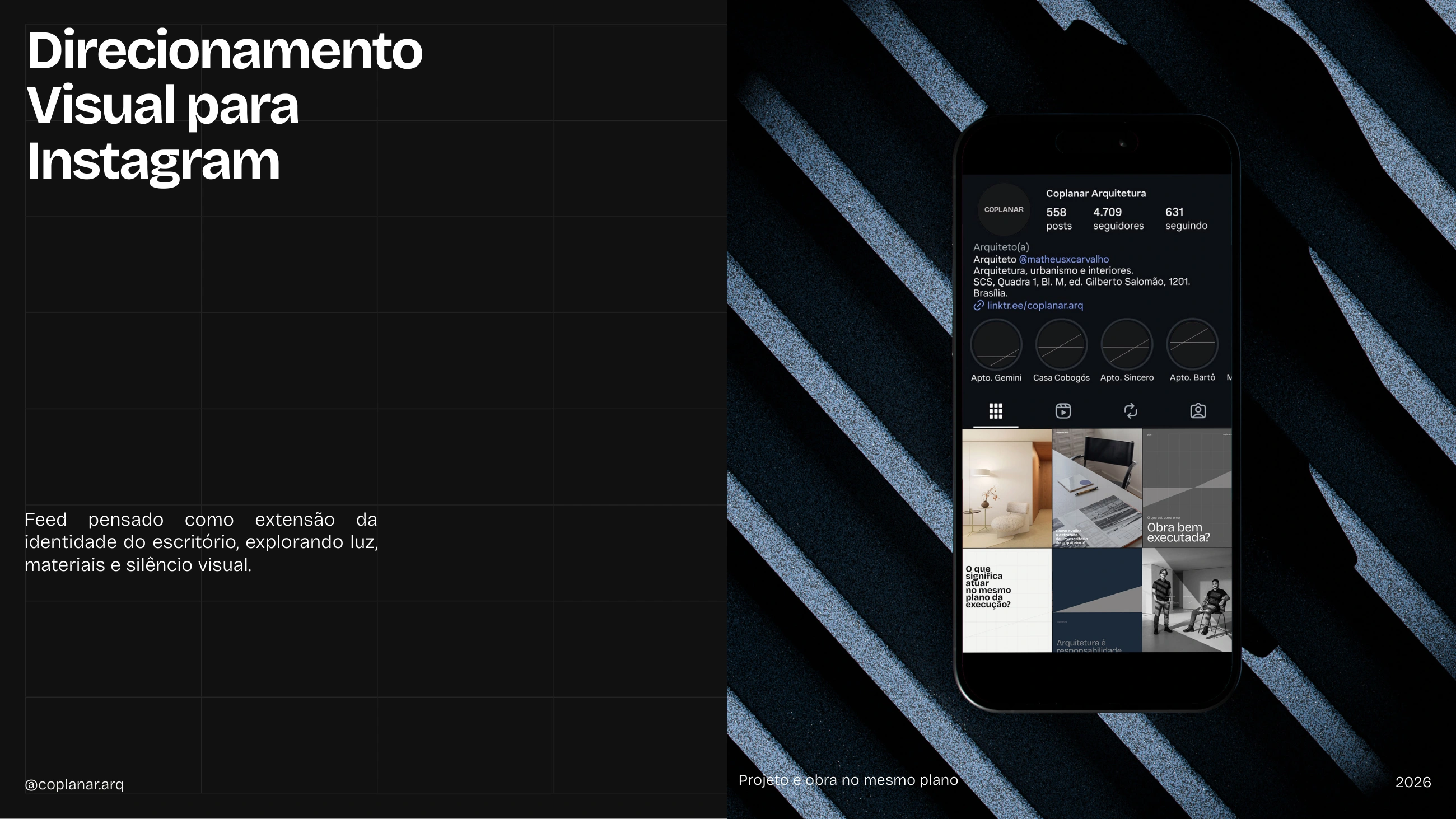Click the 'Brasília.' bio text
Viewport: 1456px width, 819px height.
click(990, 293)
